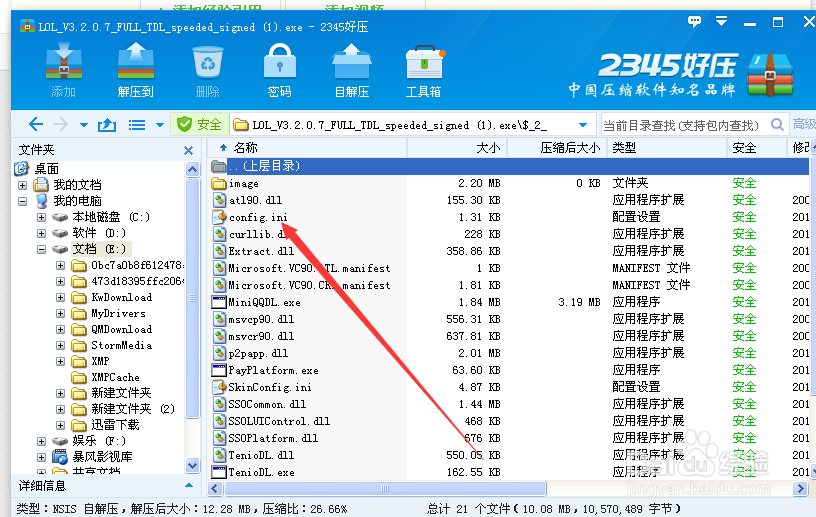Expand the MyDrivers folder node
Screen dimensions: 816x517
(60, 313)
